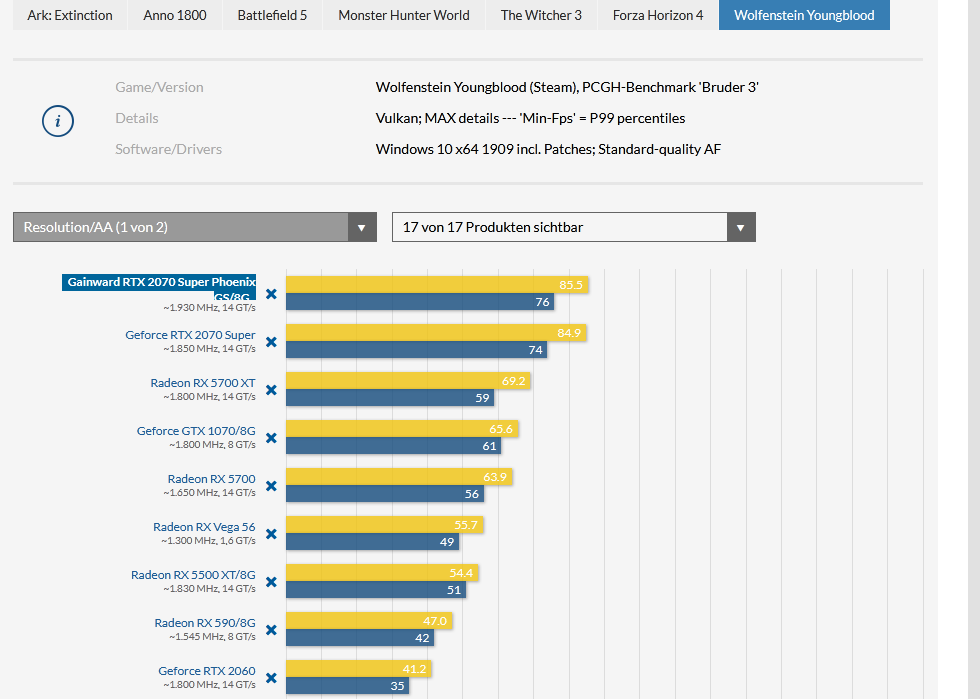This screenshot has height=699, width=980.
Task: Open the Geforce GTX 1070/8G link
Action: click(196, 431)
